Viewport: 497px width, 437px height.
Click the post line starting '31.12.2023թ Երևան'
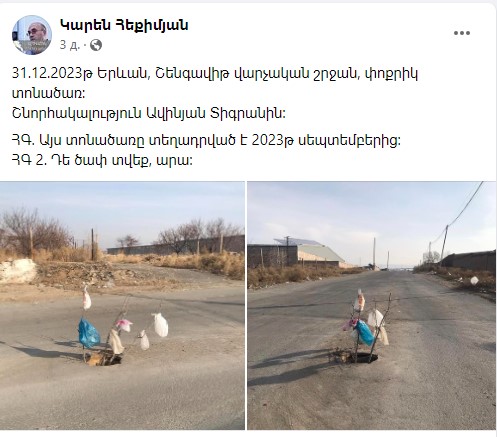click(215, 74)
